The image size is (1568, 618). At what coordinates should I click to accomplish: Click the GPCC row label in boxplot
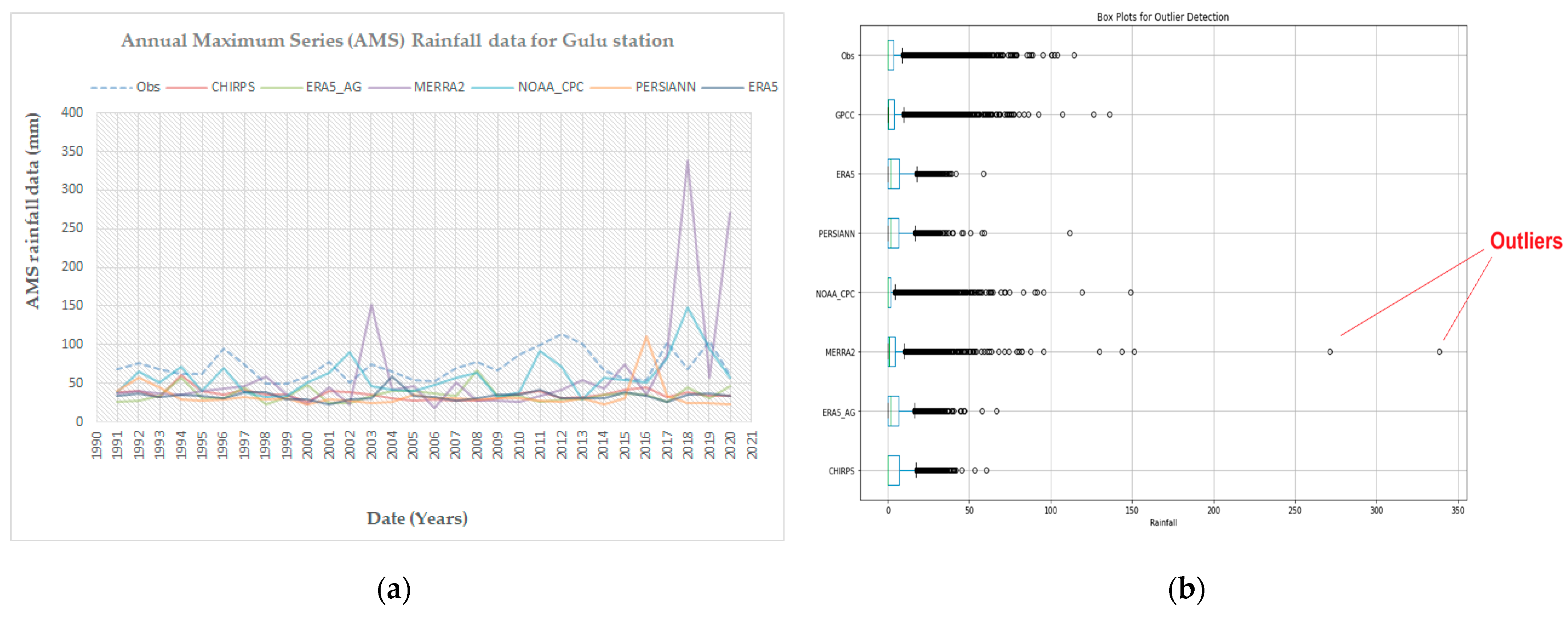coord(844,115)
